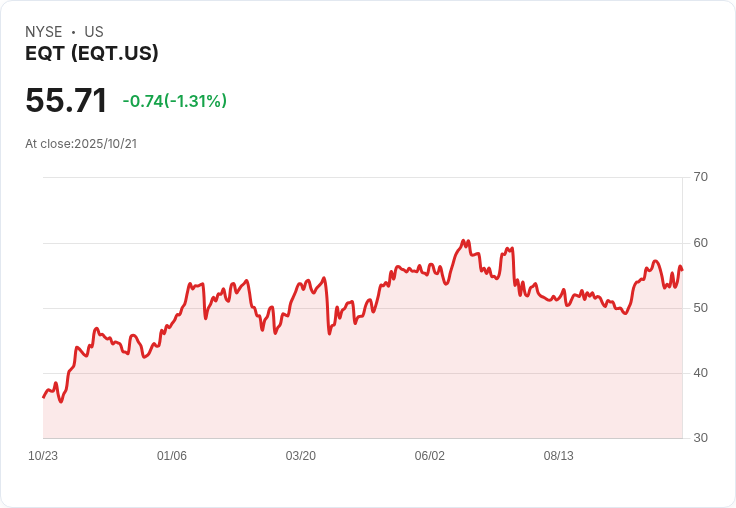The width and height of the screenshot is (736, 508).
Task: Pick the 06/02 date on the axis
Action: (430, 456)
